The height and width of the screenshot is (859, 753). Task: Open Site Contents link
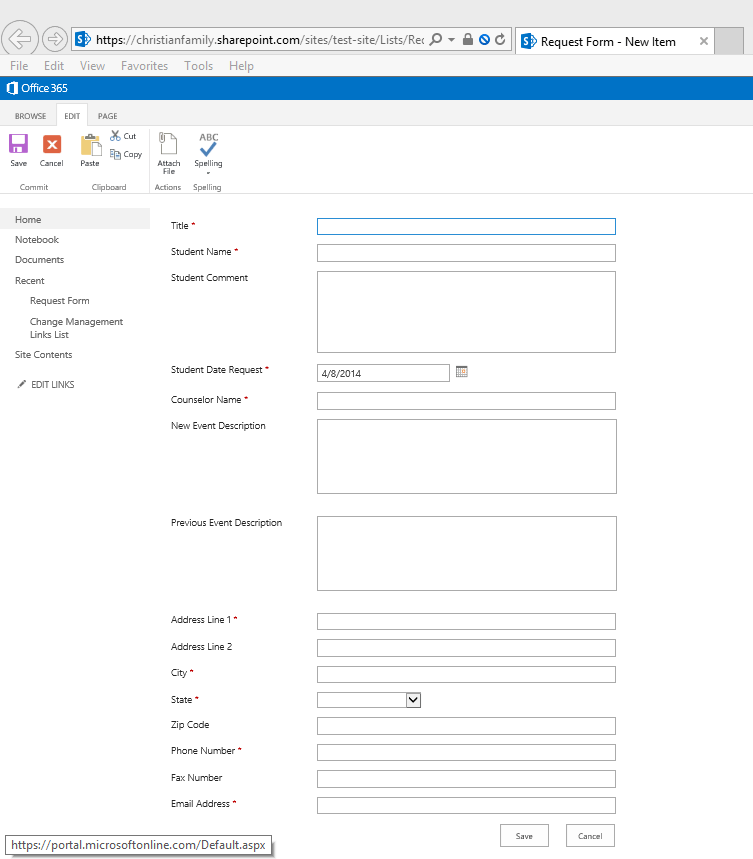point(43,354)
